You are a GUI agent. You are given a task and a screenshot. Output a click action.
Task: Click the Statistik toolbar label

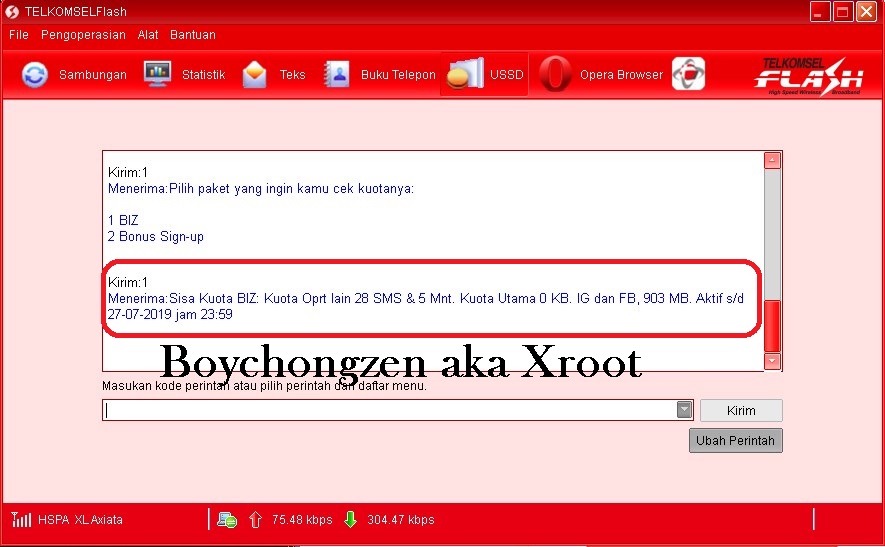pyautogui.click(x=204, y=75)
